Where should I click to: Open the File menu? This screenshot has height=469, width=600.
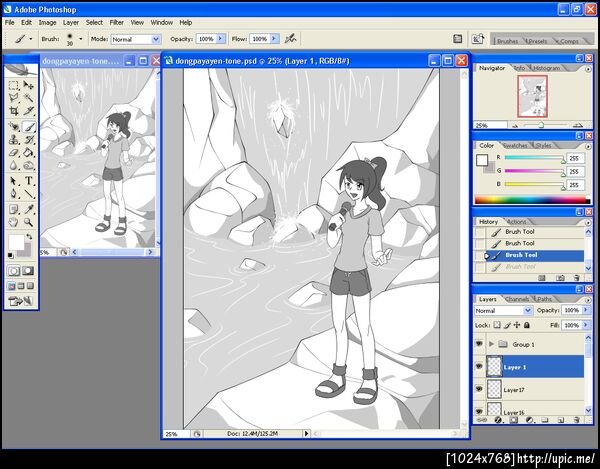10,23
